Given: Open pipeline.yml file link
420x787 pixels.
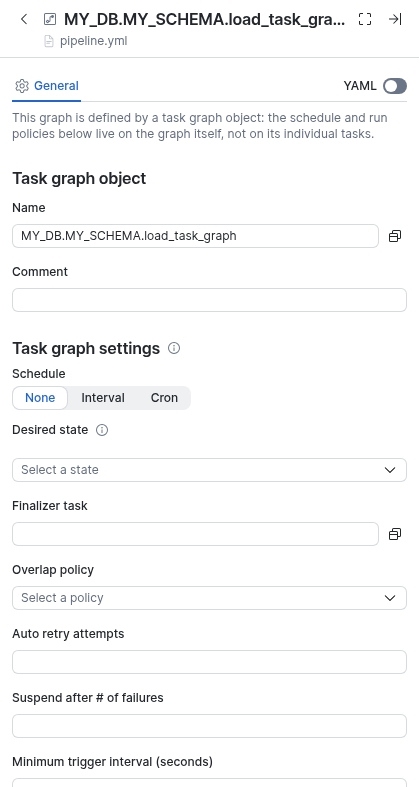Looking at the screenshot, I should point(93,41).
